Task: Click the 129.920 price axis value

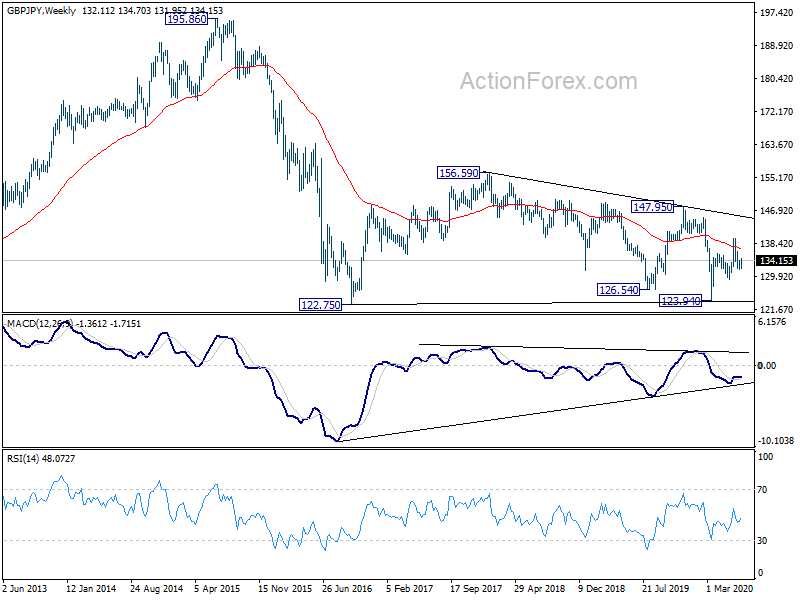Action: (x=776, y=277)
